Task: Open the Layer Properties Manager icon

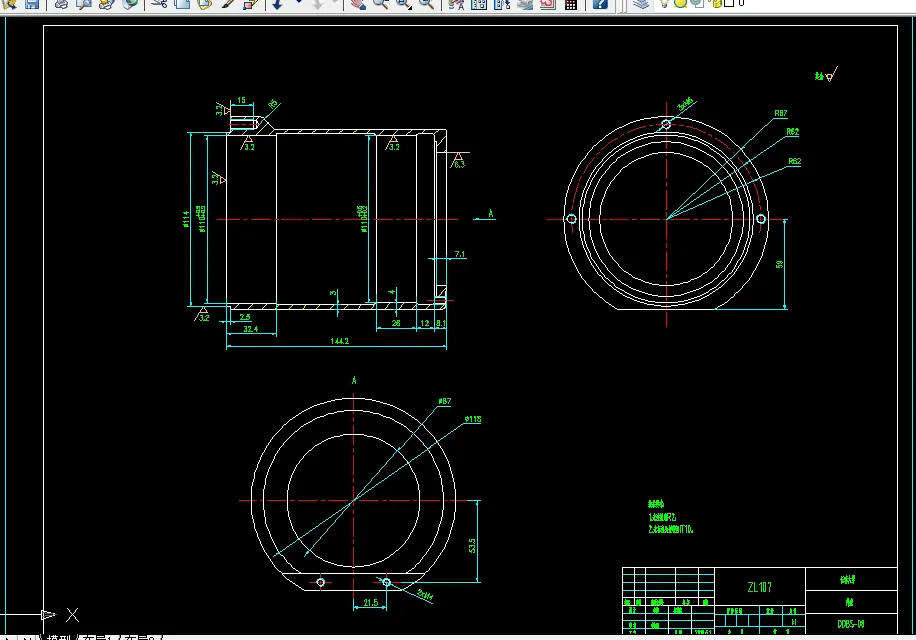Action: 641,4
